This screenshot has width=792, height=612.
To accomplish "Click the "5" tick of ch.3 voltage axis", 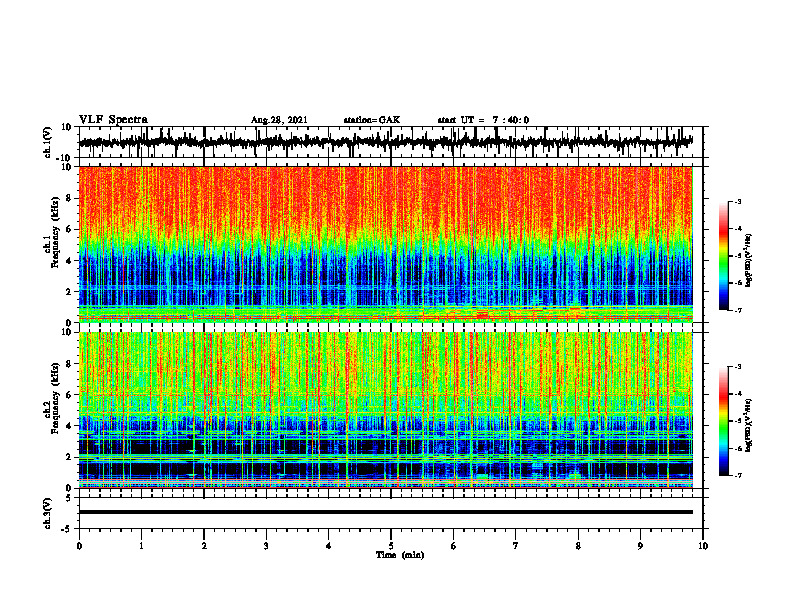I will 69,498.
